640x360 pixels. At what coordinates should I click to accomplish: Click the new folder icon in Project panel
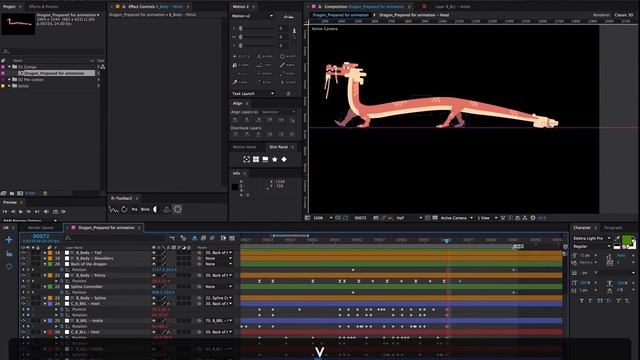pyautogui.click(x=12, y=193)
